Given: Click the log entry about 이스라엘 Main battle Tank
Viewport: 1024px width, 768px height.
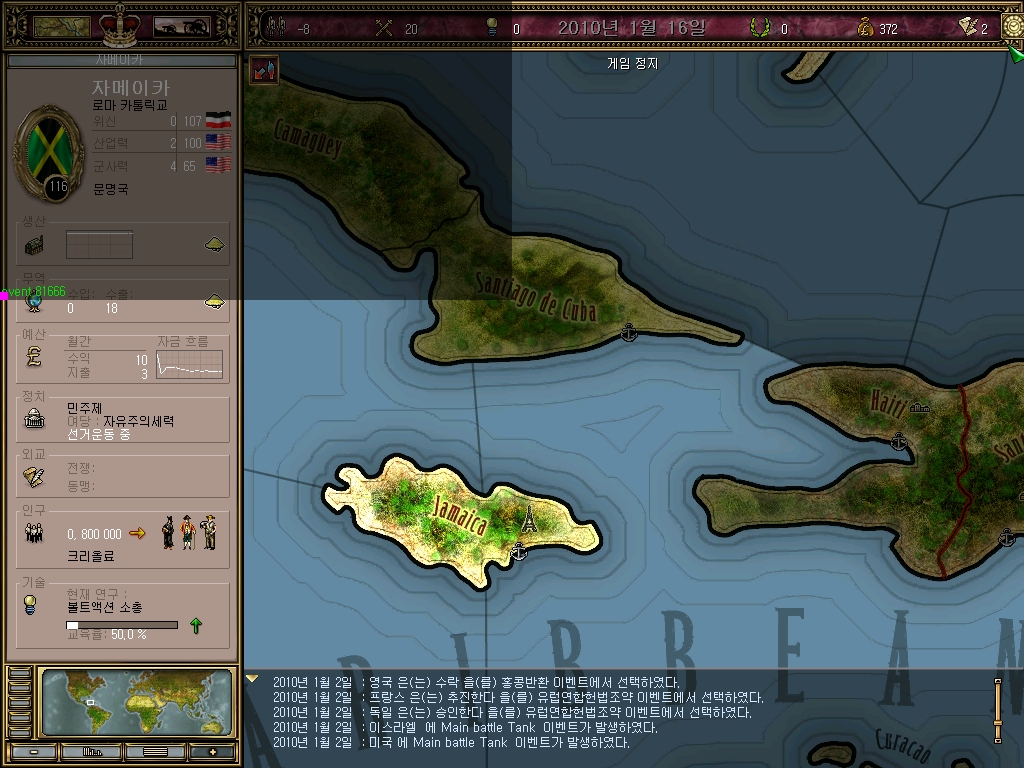Looking at the screenshot, I should [x=465, y=727].
